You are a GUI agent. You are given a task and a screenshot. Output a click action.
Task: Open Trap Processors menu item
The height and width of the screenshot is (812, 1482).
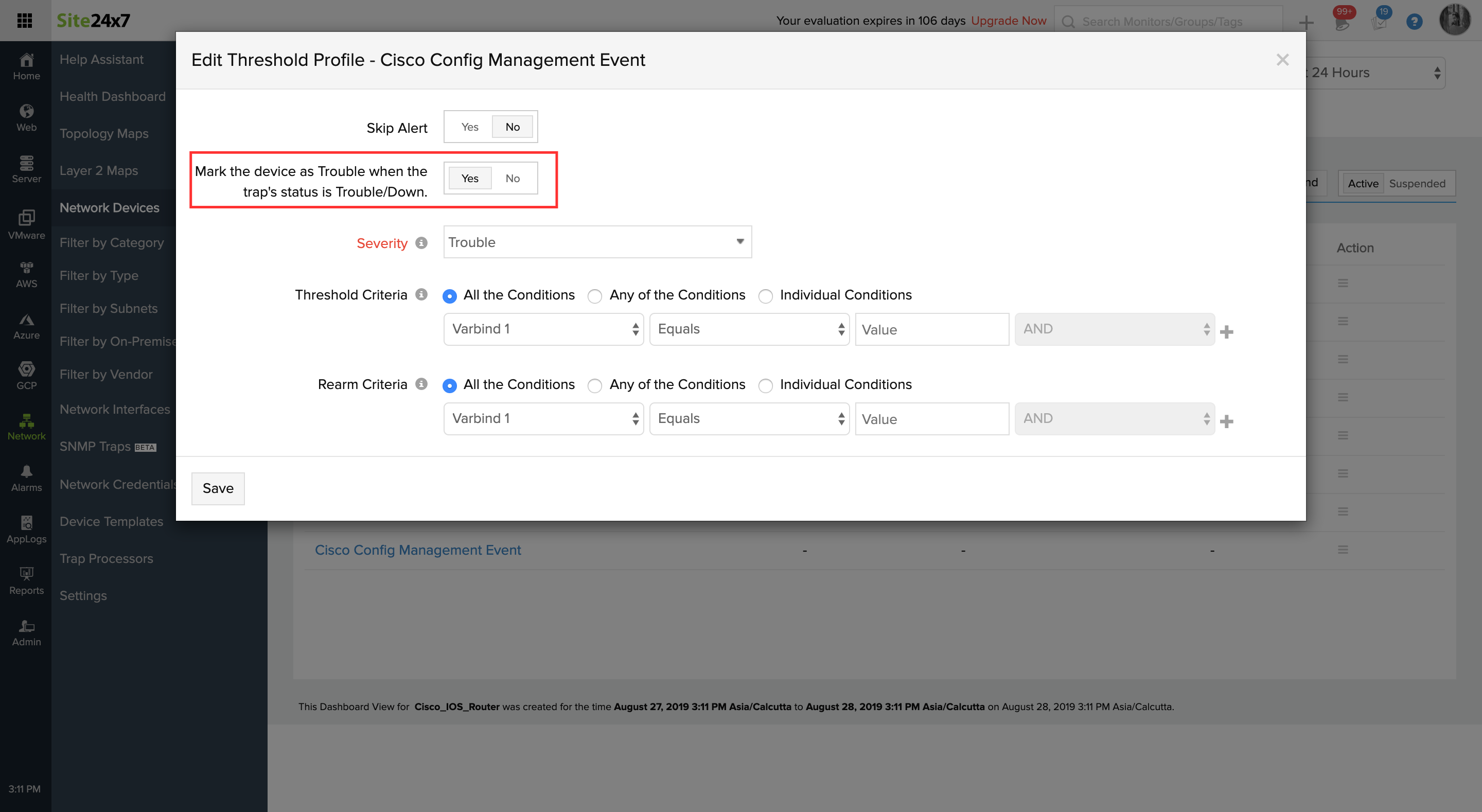point(107,558)
